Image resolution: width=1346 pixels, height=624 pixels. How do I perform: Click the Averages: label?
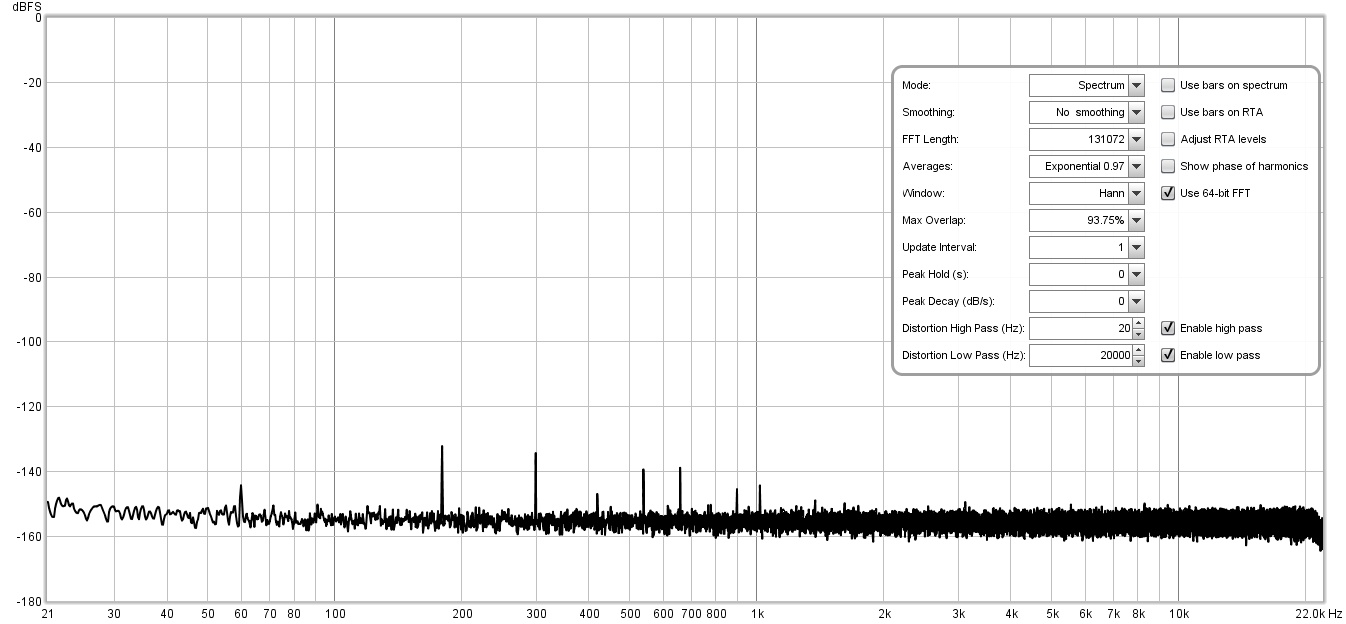click(x=927, y=167)
